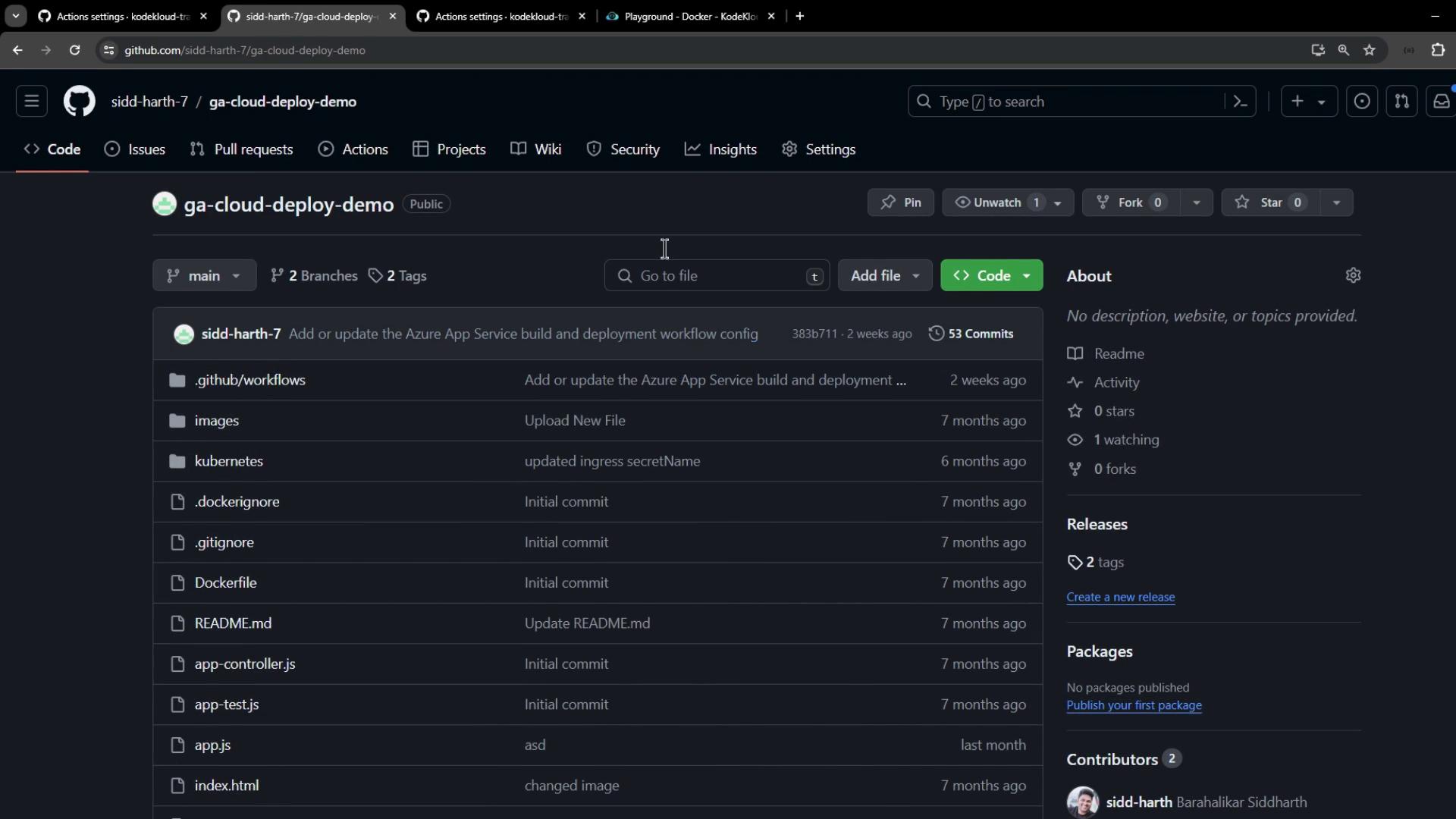1456x819 pixels.
Task: Open the Settings tab
Action: [819, 149]
